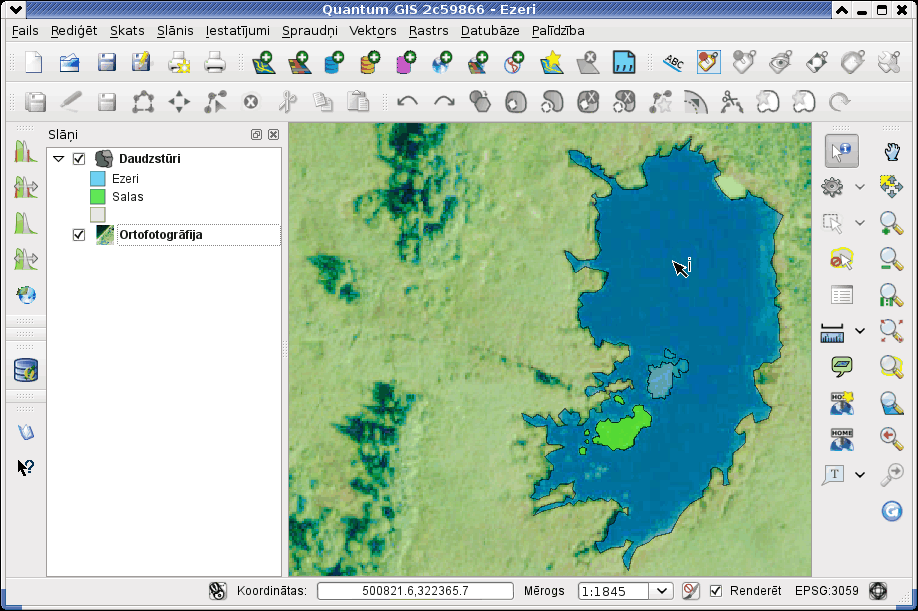Open the Spraudņi menu
This screenshot has width=918, height=611.
[310, 31]
